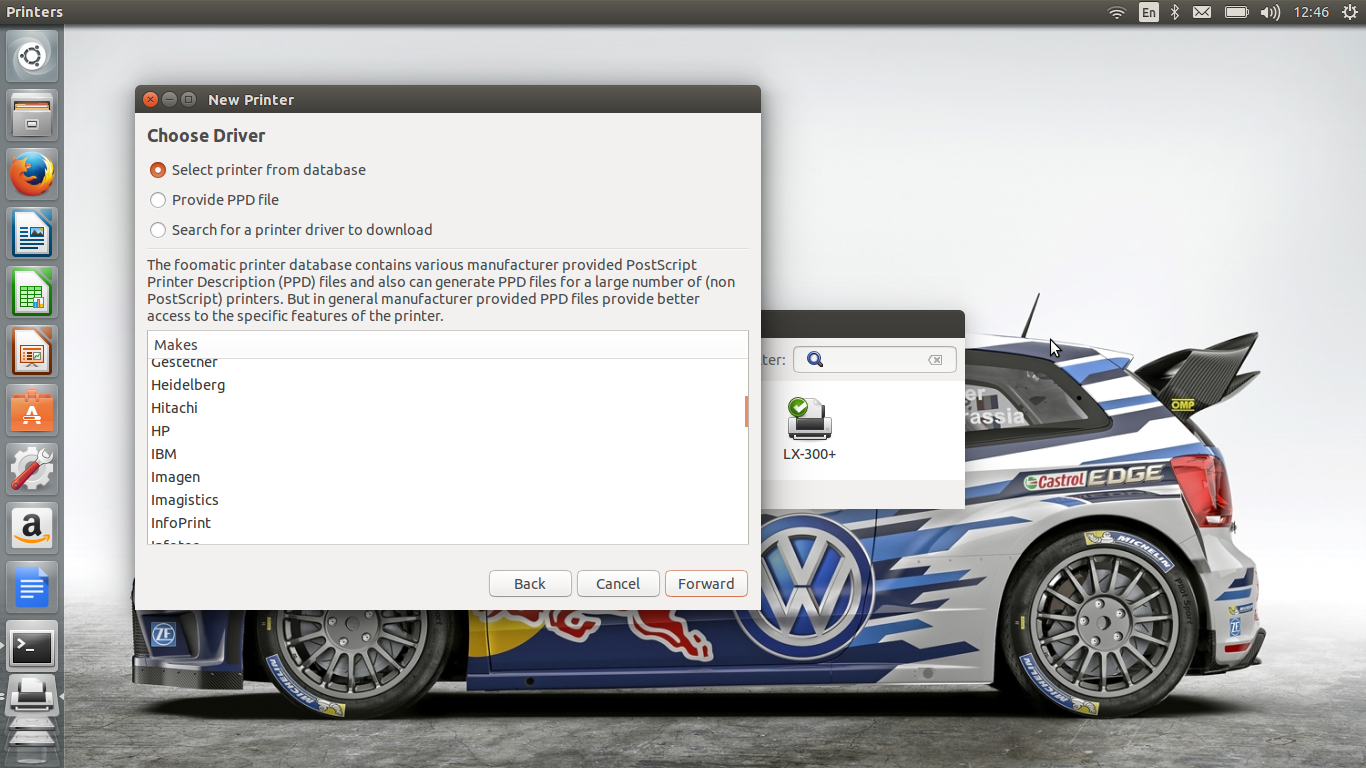This screenshot has height=768, width=1366.
Task: Open the sound volume indicator
Action: 1270,12
